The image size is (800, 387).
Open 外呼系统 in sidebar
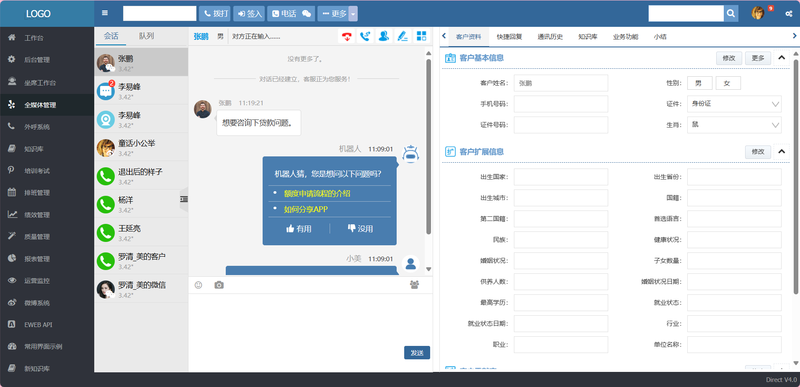tap(47, 126)
